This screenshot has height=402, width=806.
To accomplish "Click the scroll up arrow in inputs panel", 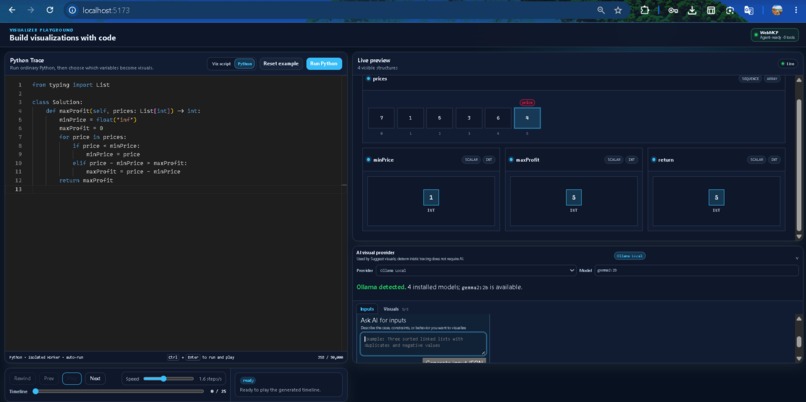I will (799, 318).
